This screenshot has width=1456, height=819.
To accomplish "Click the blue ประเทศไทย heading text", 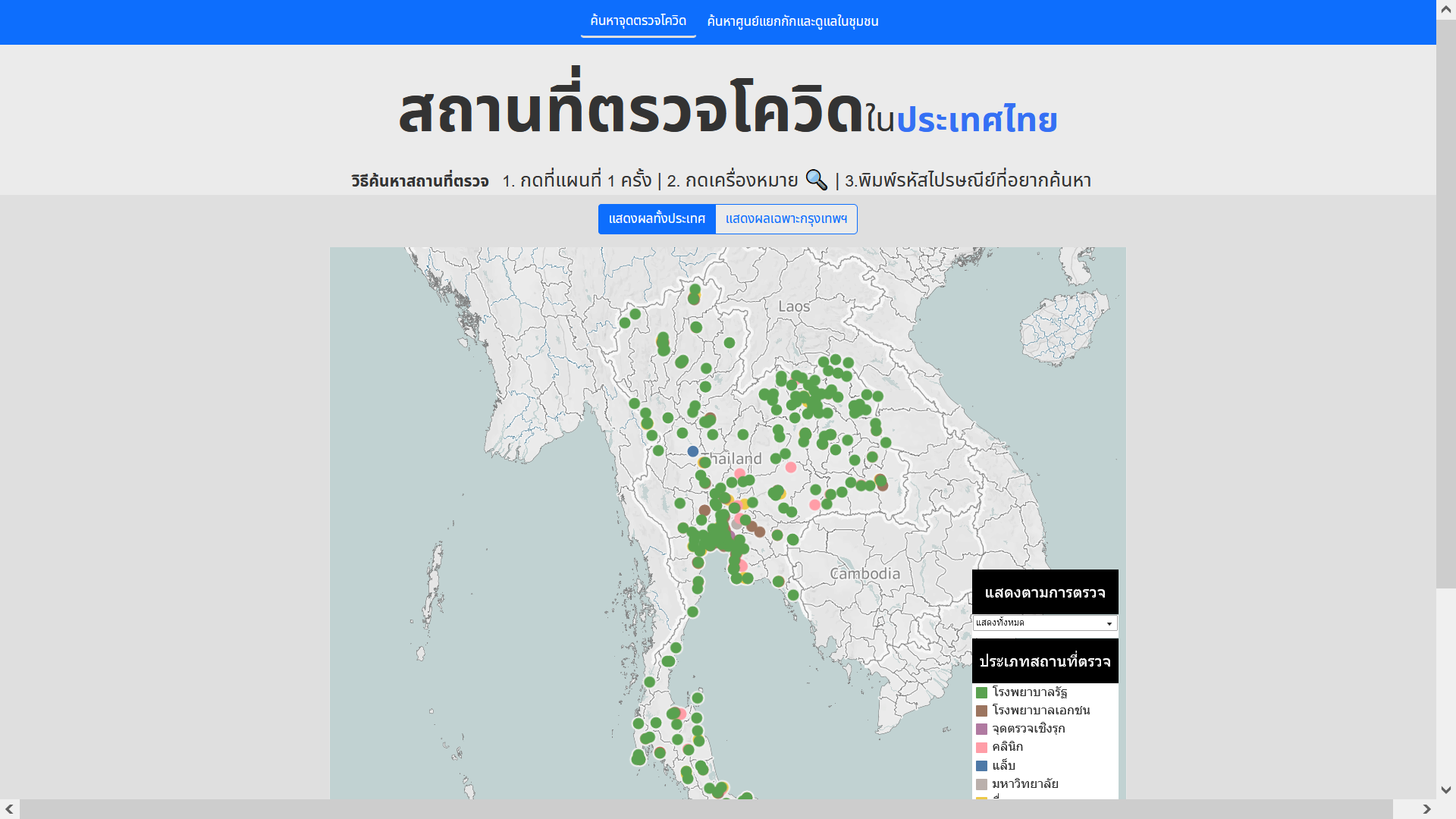I will point(977,120).
